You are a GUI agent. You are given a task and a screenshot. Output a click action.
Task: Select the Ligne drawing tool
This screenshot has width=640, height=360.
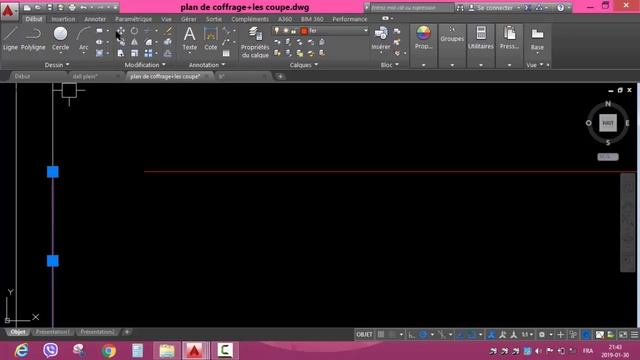coord(10,38)
